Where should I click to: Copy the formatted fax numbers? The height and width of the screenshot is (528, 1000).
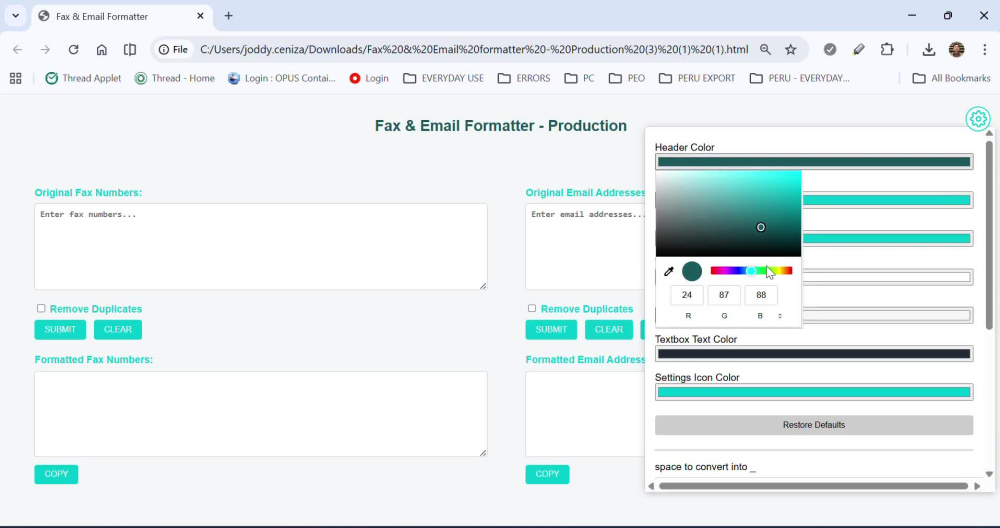click(x=56, y=474)
